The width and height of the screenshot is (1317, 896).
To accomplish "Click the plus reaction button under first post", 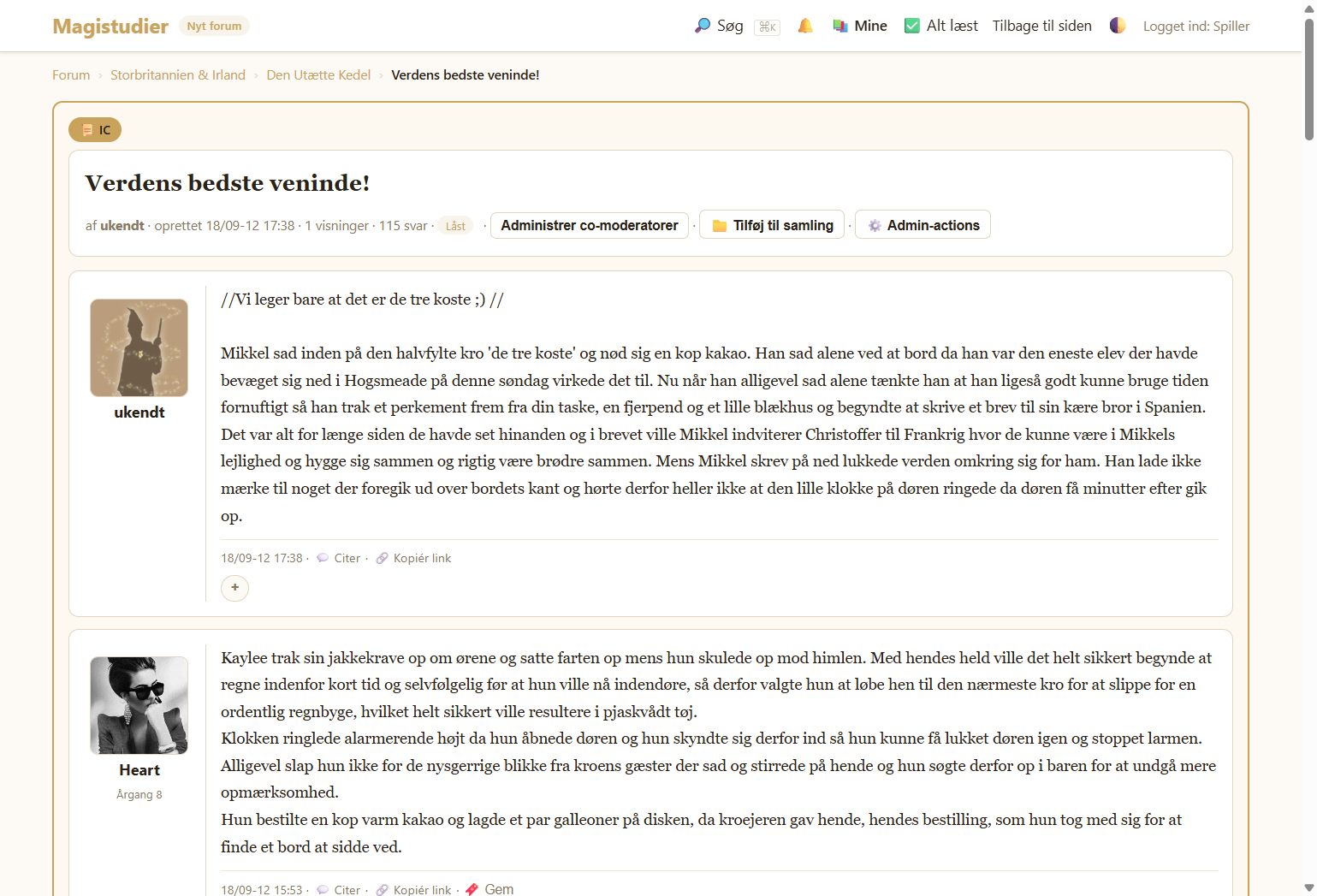I will (234, 588).
